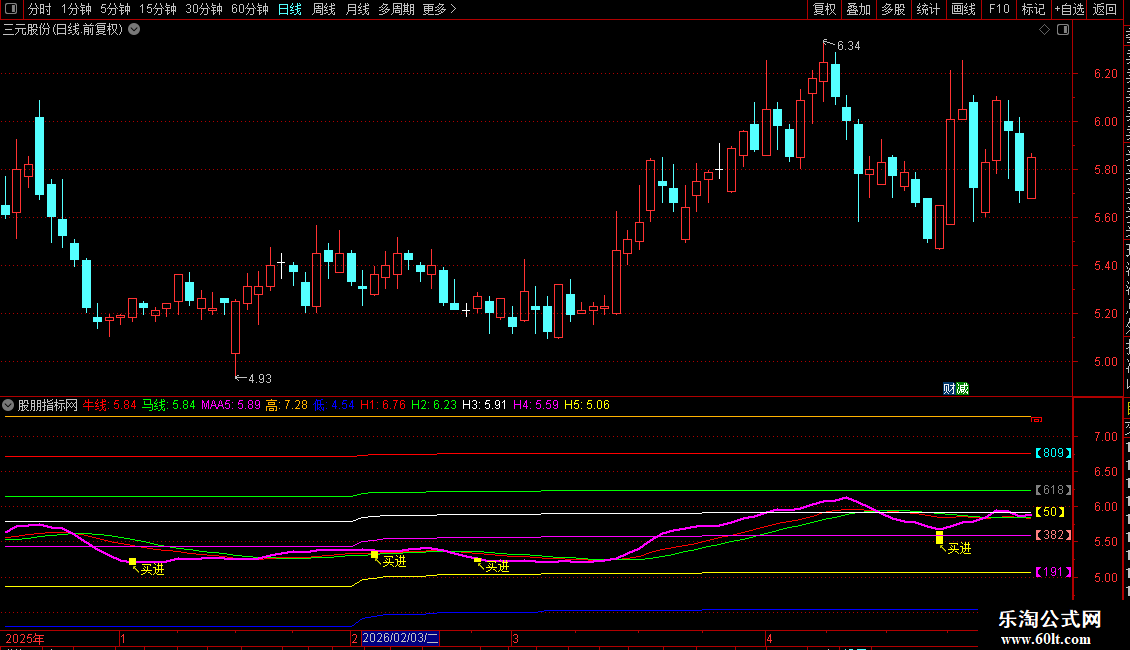Click the 5.00 main chart price label
This screenshot has width=1130, height=650.
pos(1105,362)
